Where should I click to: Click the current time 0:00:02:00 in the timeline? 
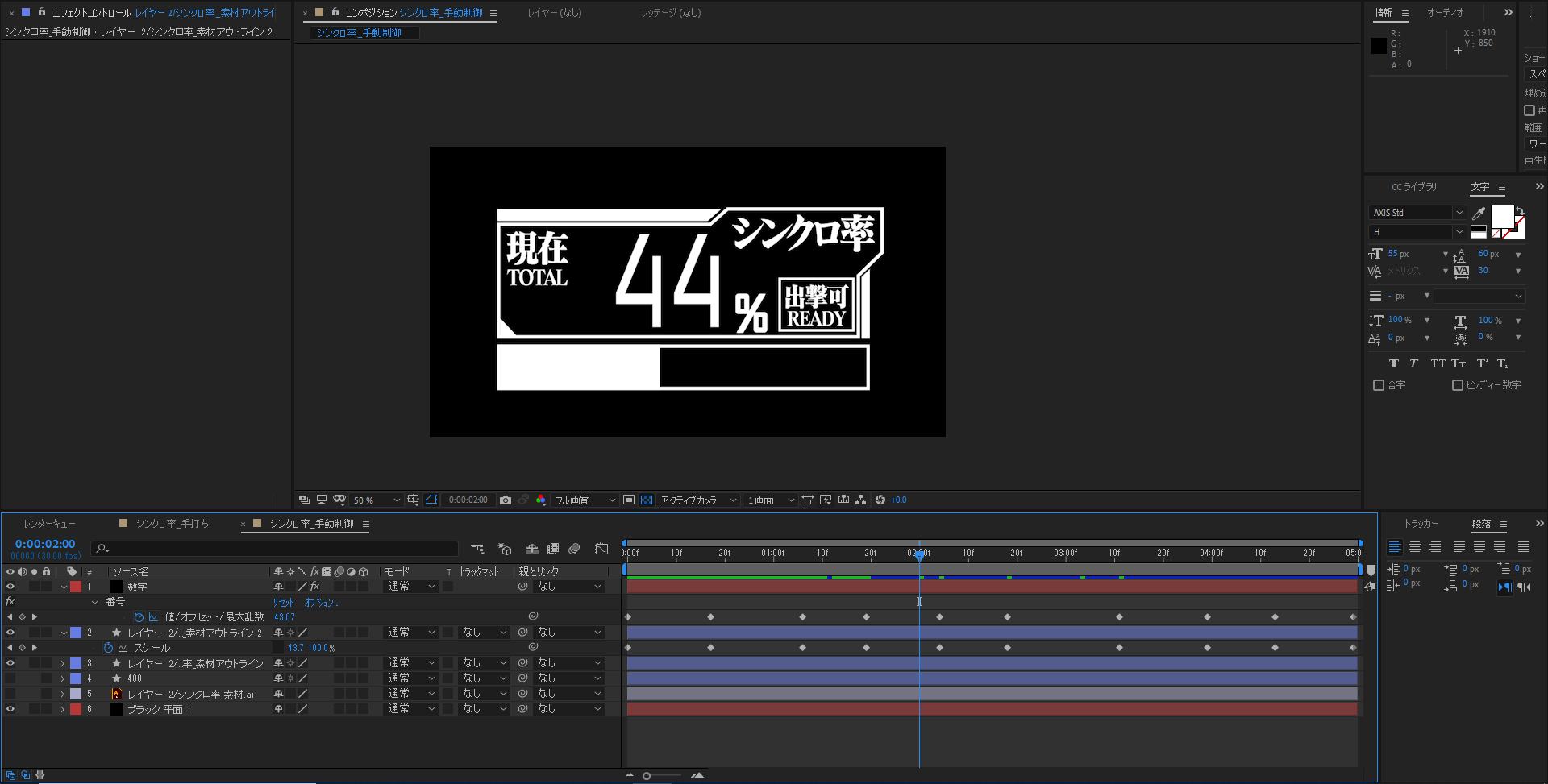(45, 544)
